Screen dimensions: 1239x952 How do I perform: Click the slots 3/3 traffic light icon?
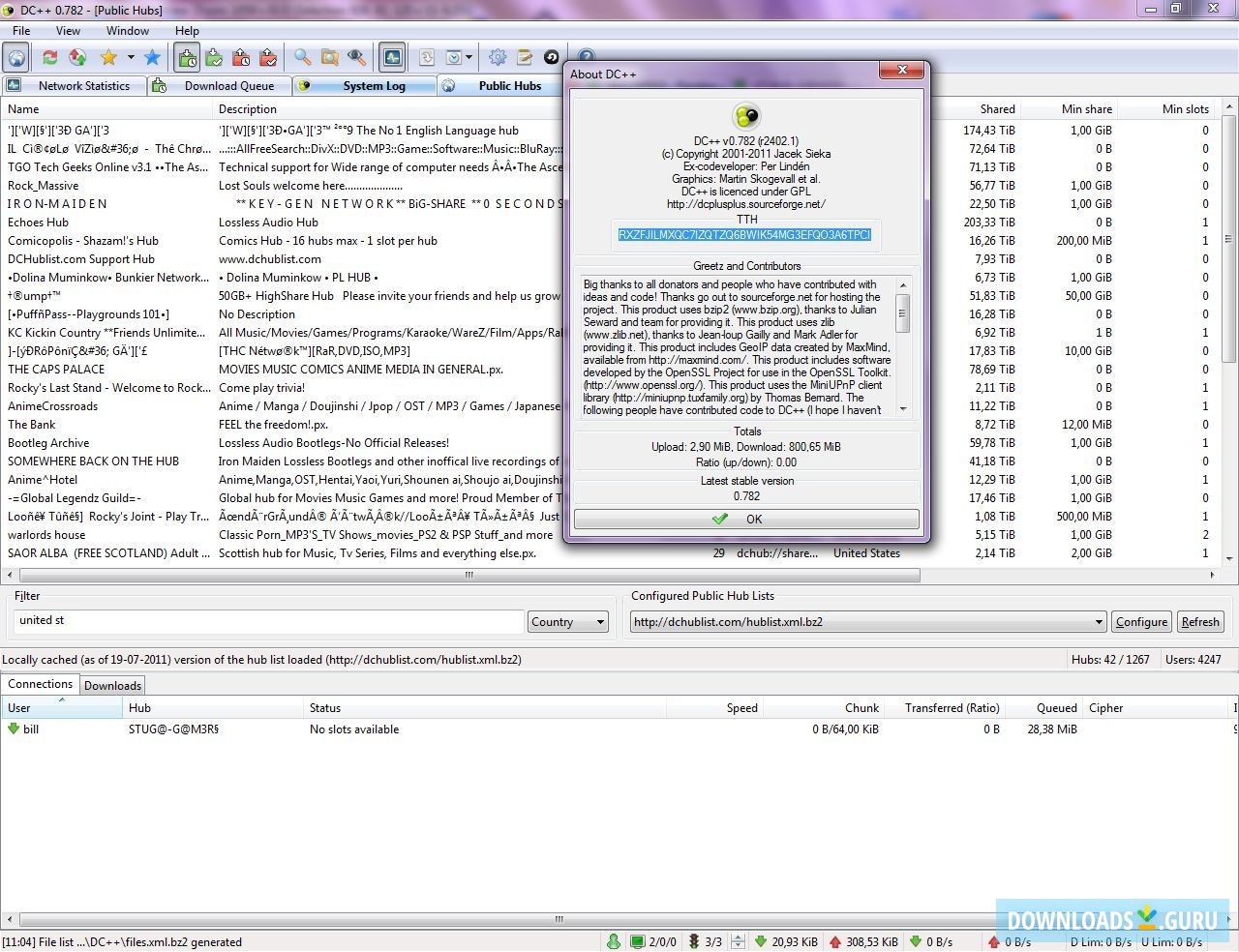click(x=693, y=941)
